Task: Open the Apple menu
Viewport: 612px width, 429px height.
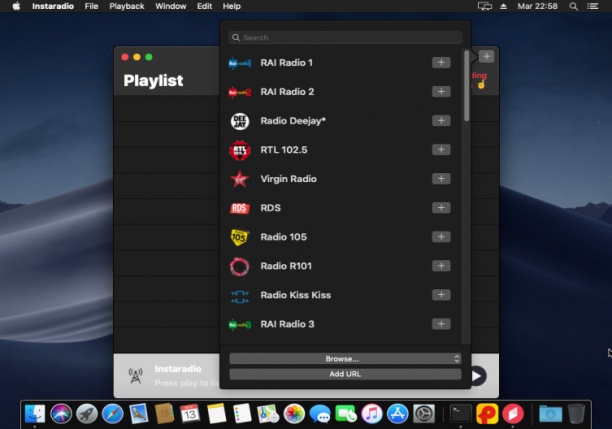Action: click(x=16, y=6)
